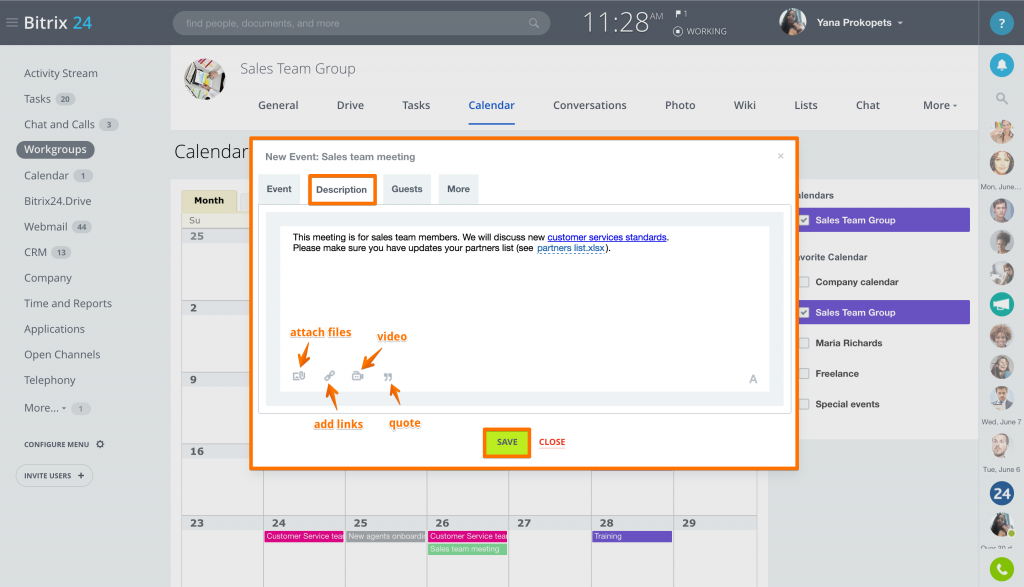This screenshot has width=1024, height=587.
Task: Open the green Sales team meeting event
Action: tap(468, 549)
